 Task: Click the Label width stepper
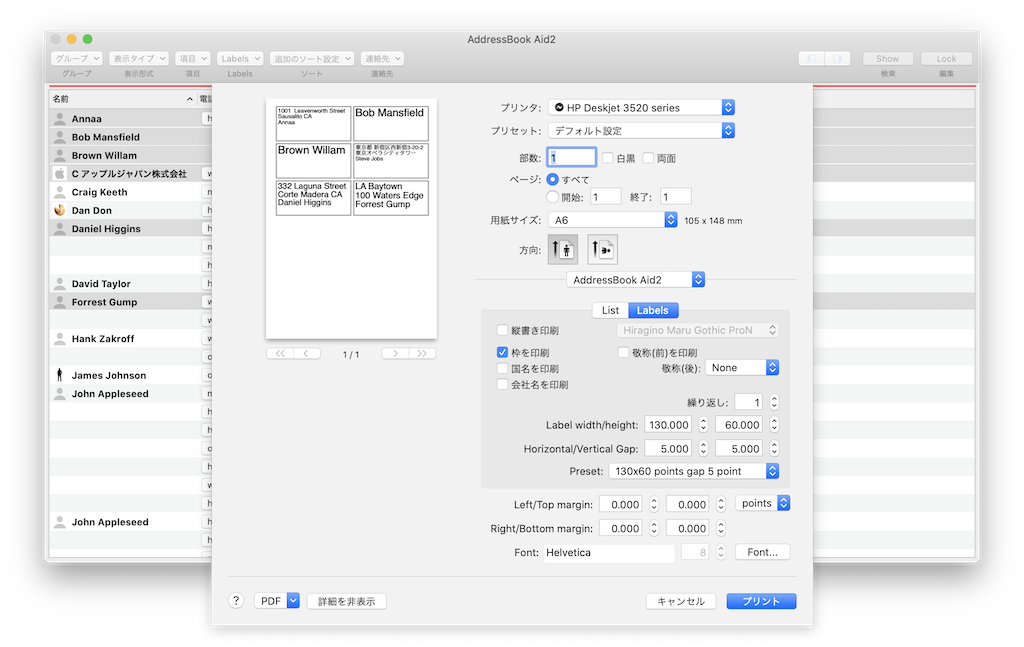pos(703,424)
